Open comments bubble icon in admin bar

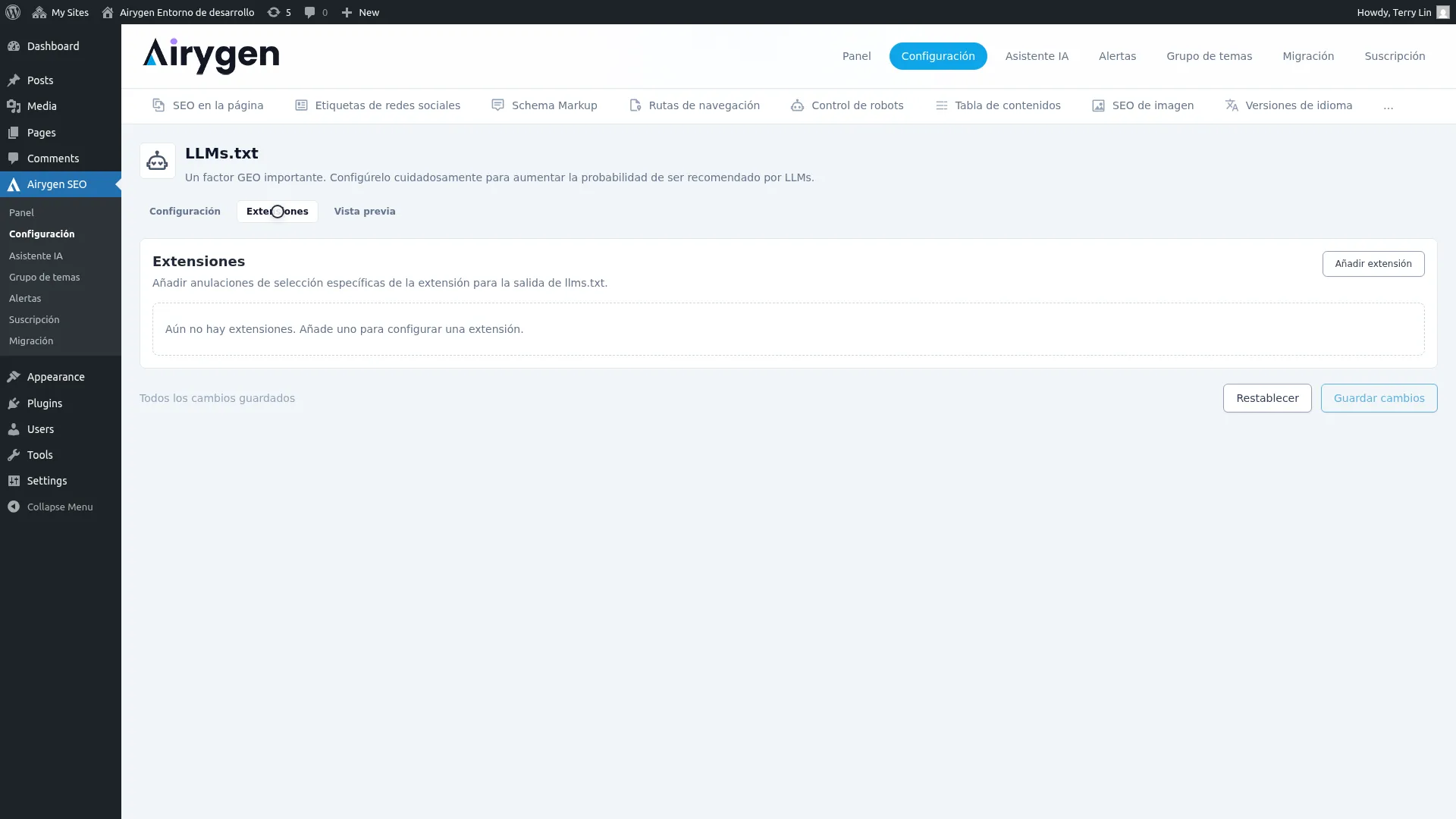coord(309,12)
